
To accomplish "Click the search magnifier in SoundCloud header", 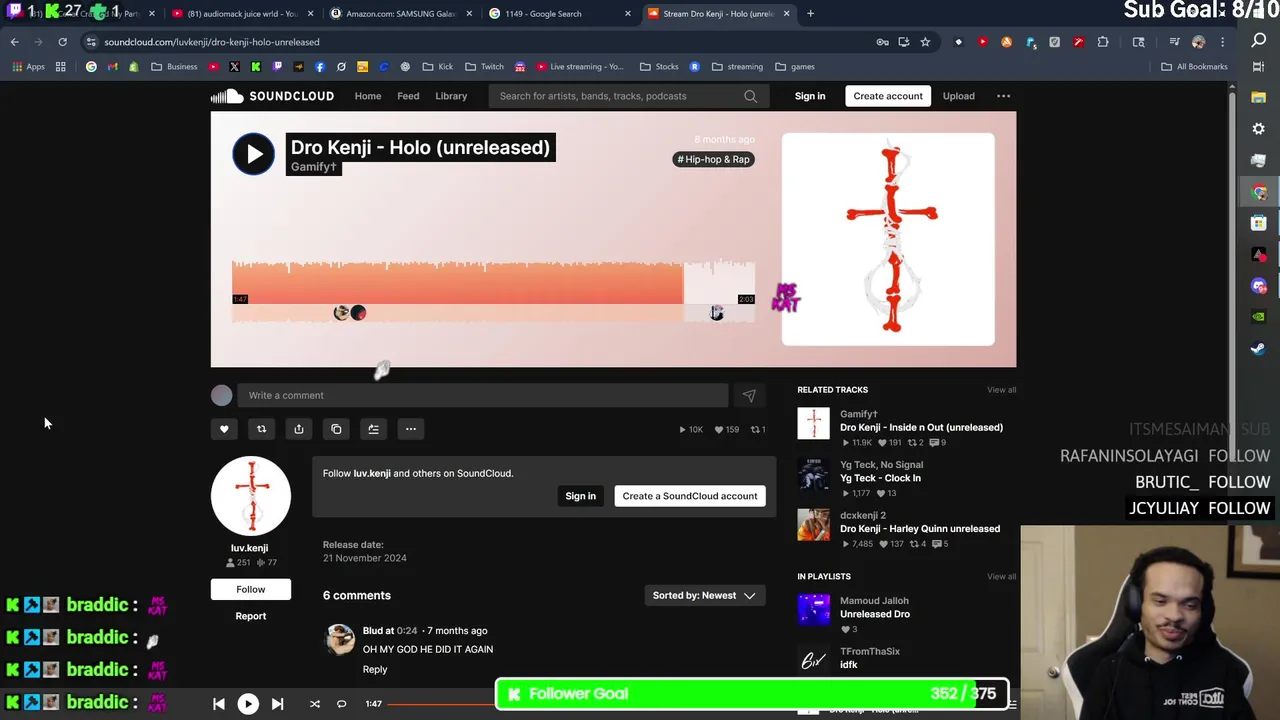I will click(x=750, y=96).
